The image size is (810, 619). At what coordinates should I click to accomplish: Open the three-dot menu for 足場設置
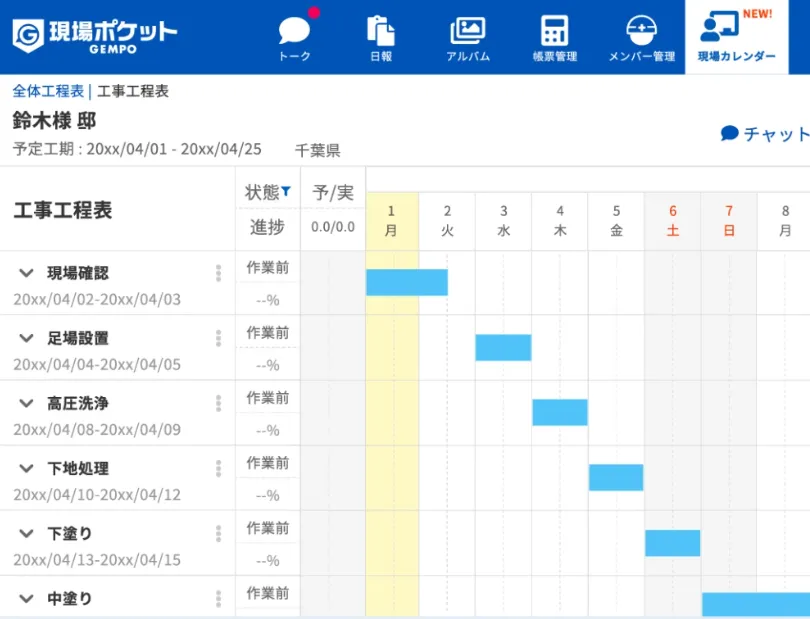pyautogui.click(x=218, y=338)
